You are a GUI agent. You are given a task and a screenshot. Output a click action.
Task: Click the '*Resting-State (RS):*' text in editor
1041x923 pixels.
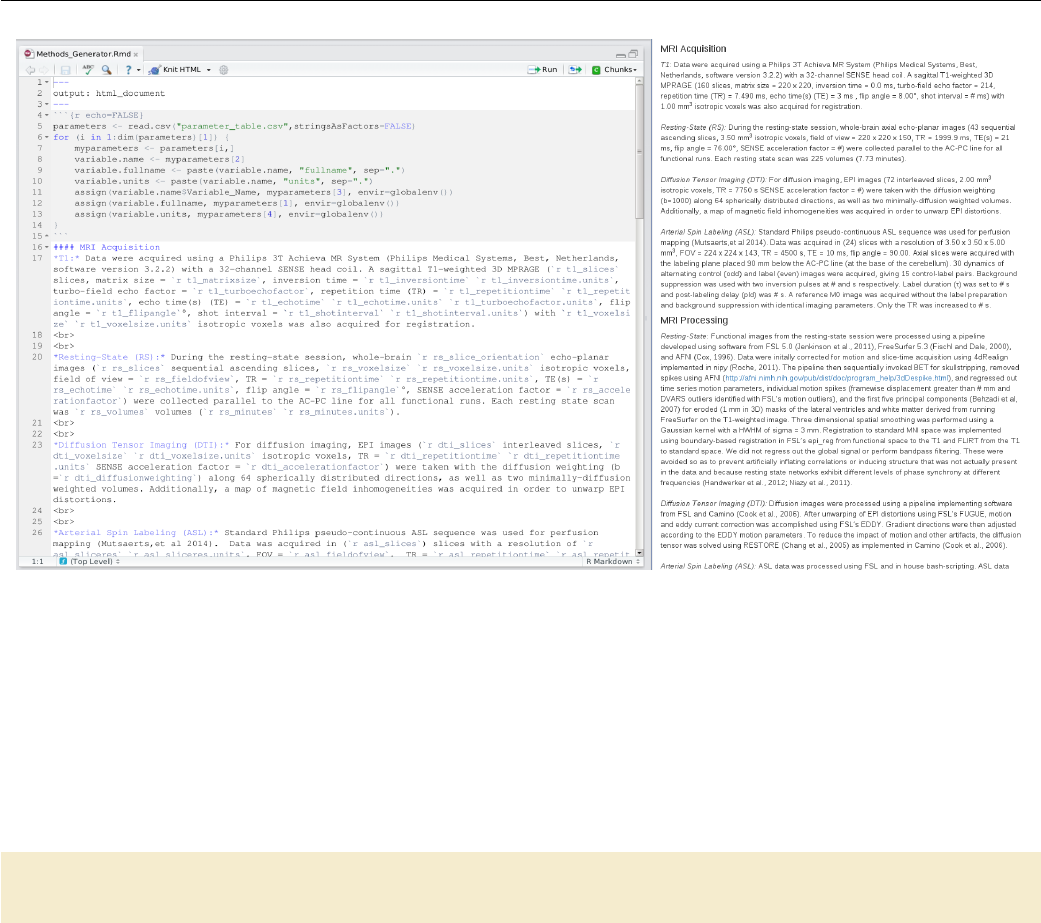point(109,357)
